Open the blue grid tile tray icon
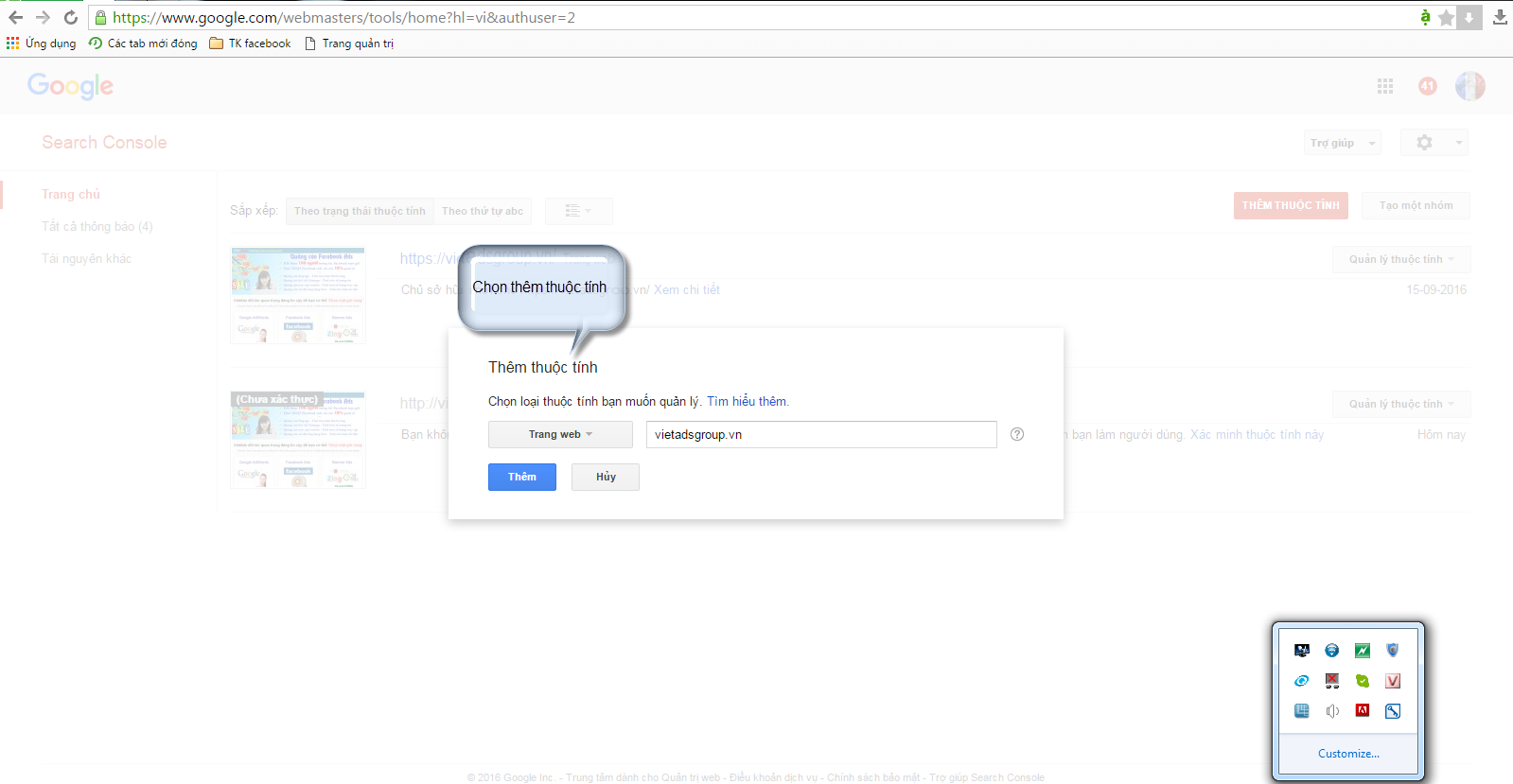The image size is (1513, 784). pos(1302,711)
